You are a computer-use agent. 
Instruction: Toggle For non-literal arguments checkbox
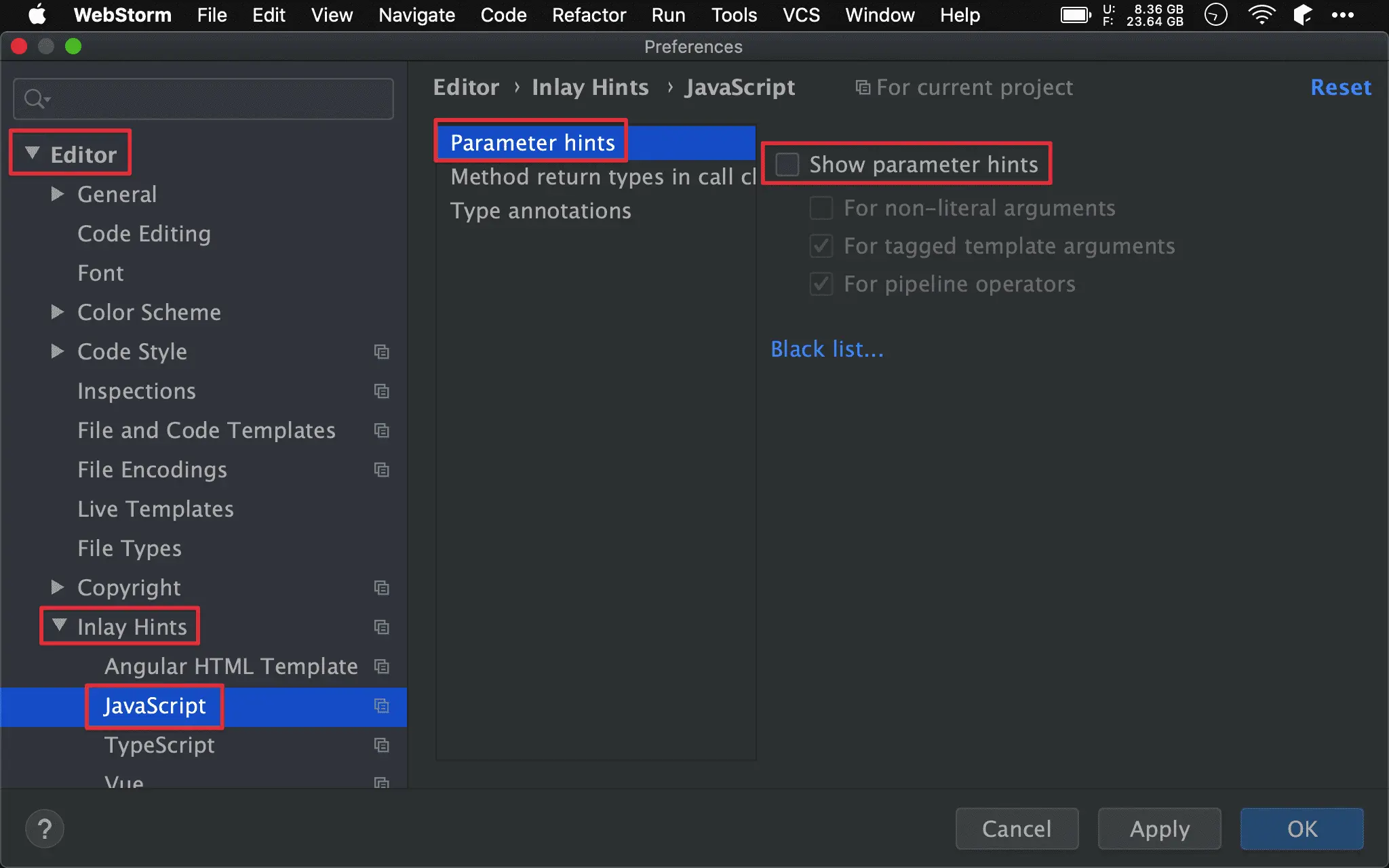point(821,208)
